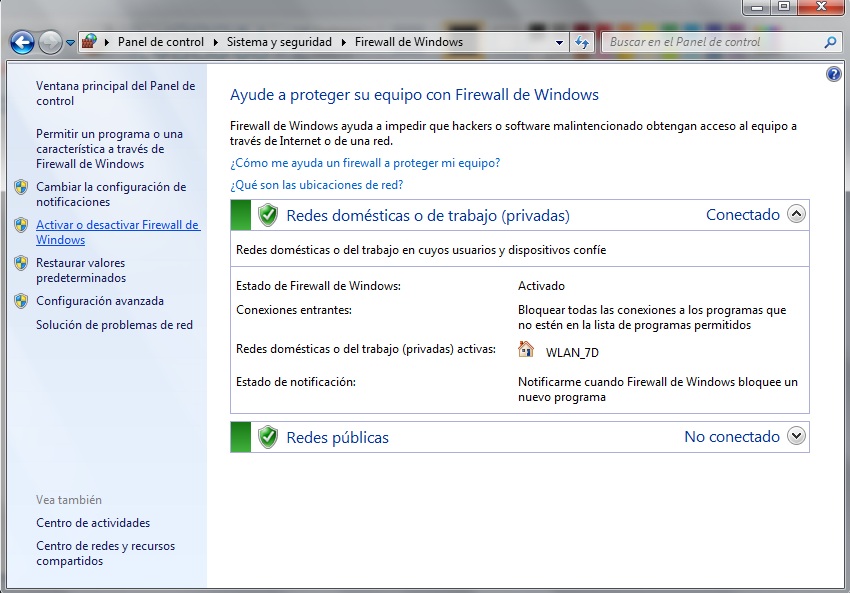Select Firewall de Windows breadcrumb
The width and height of the screenshot is (850, 593).
409,42
